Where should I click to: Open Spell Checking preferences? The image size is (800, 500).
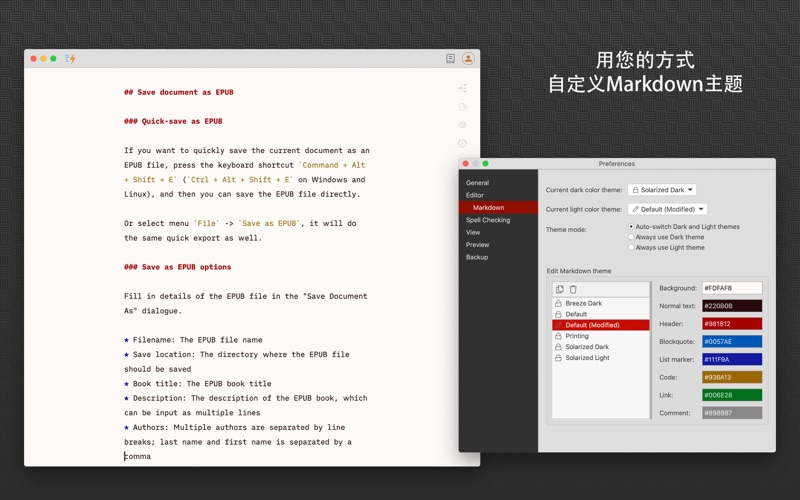(x=488, y=220)
